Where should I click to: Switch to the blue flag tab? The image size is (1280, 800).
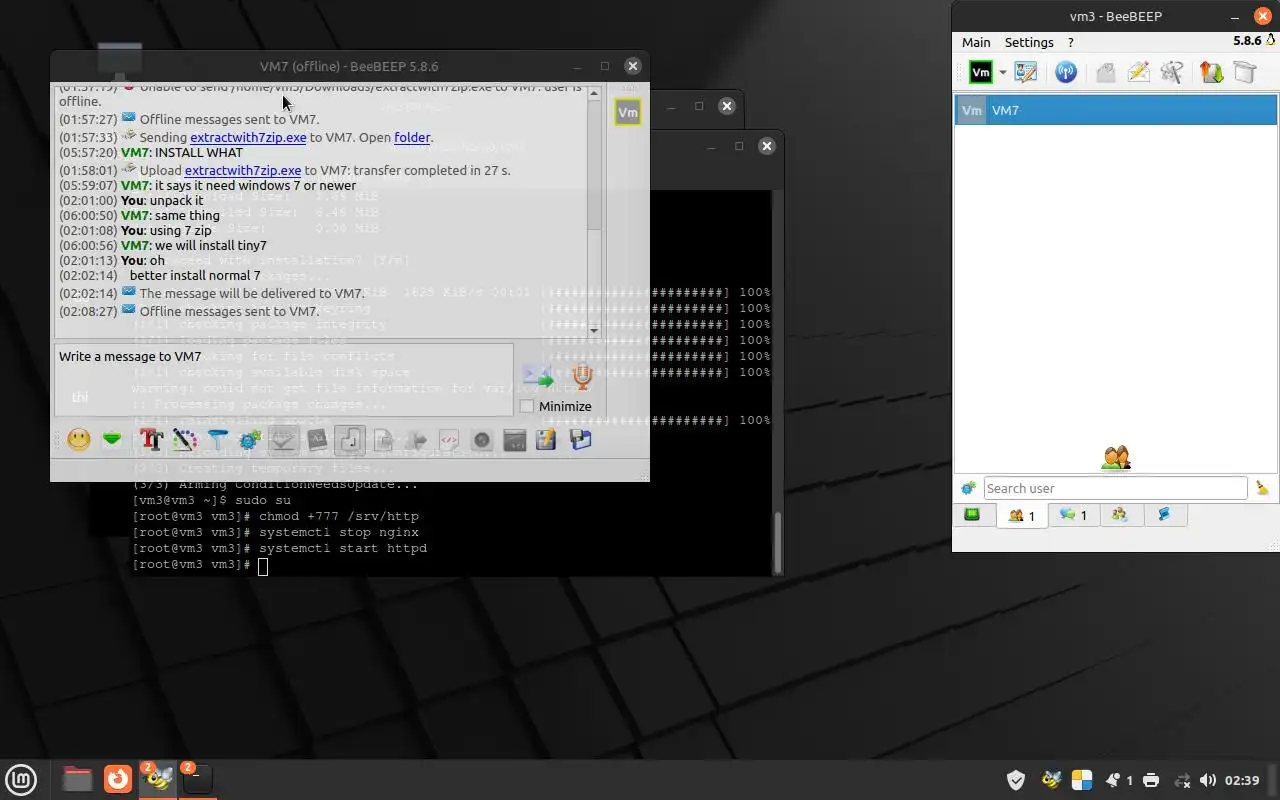click(1164, 515)
